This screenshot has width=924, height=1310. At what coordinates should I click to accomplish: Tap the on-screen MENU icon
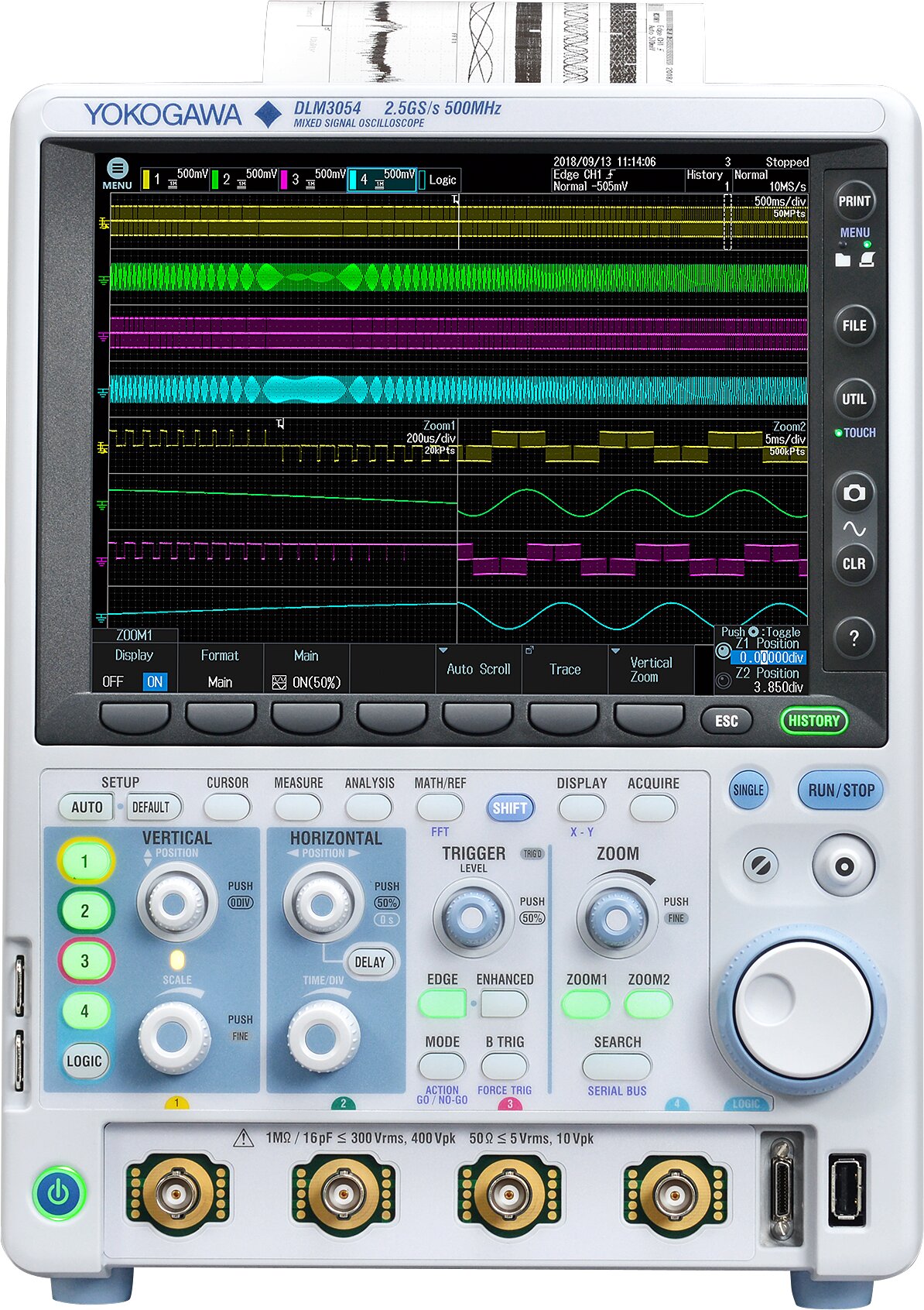click(117, 167)
